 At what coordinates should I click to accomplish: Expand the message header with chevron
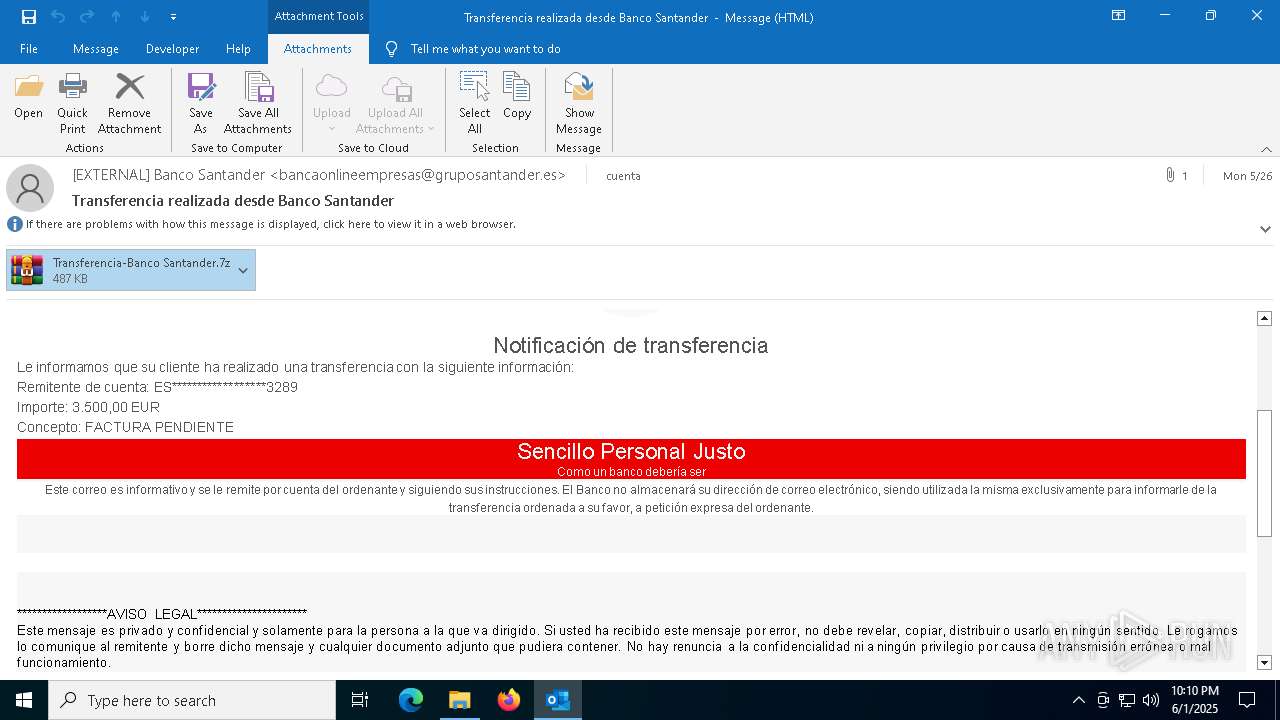tap(1265, 229)
